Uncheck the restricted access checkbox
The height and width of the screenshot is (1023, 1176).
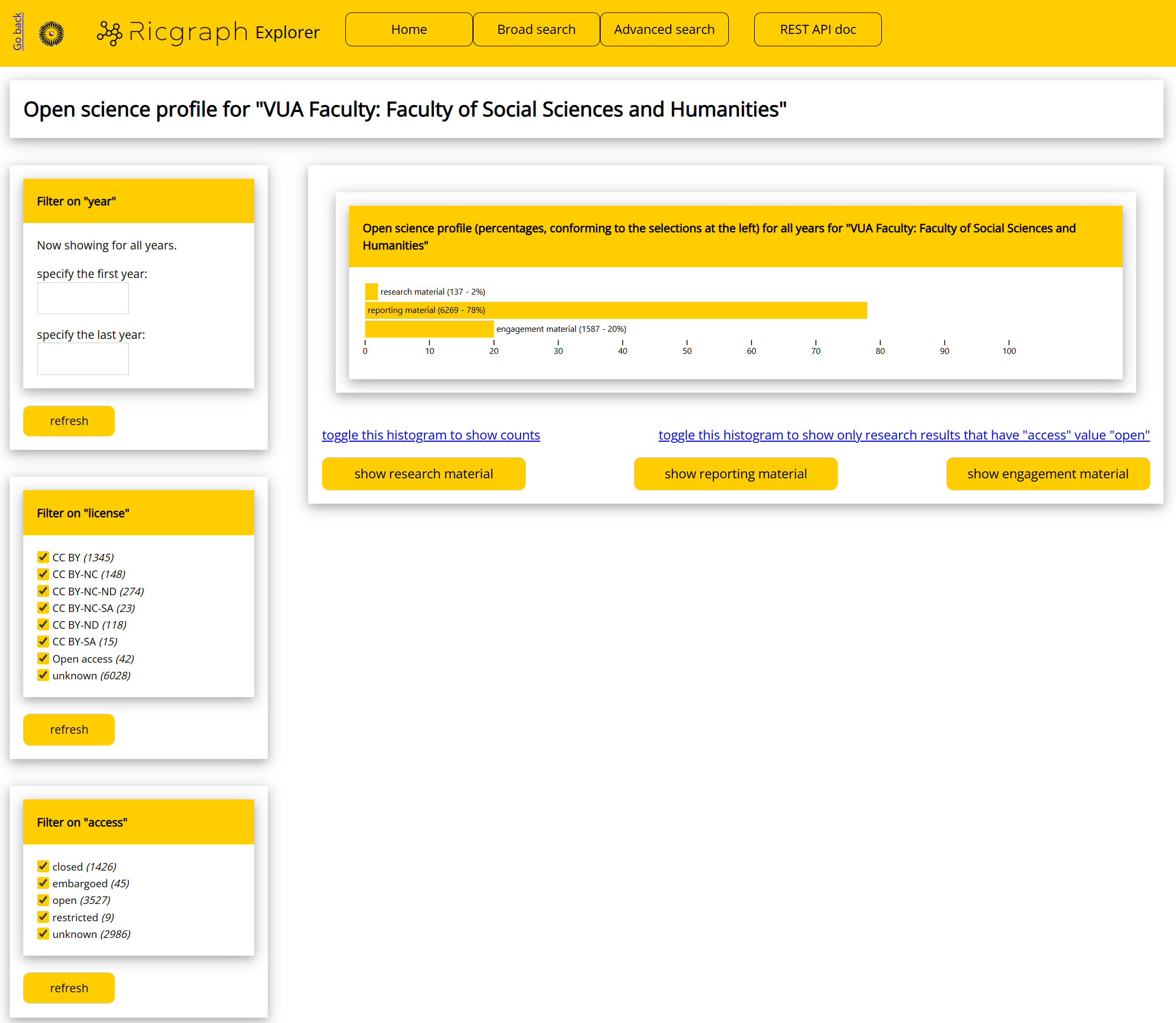43,917
